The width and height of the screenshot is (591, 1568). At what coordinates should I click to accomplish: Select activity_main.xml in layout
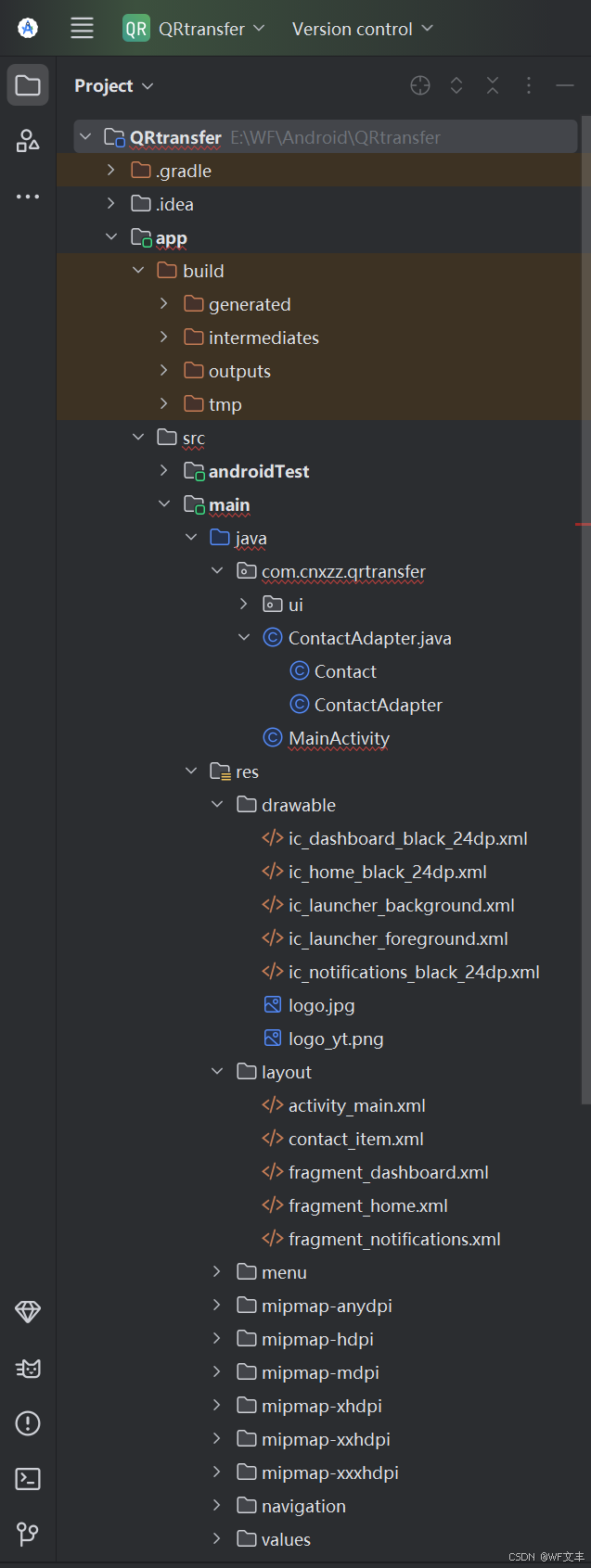point(356,1105)
